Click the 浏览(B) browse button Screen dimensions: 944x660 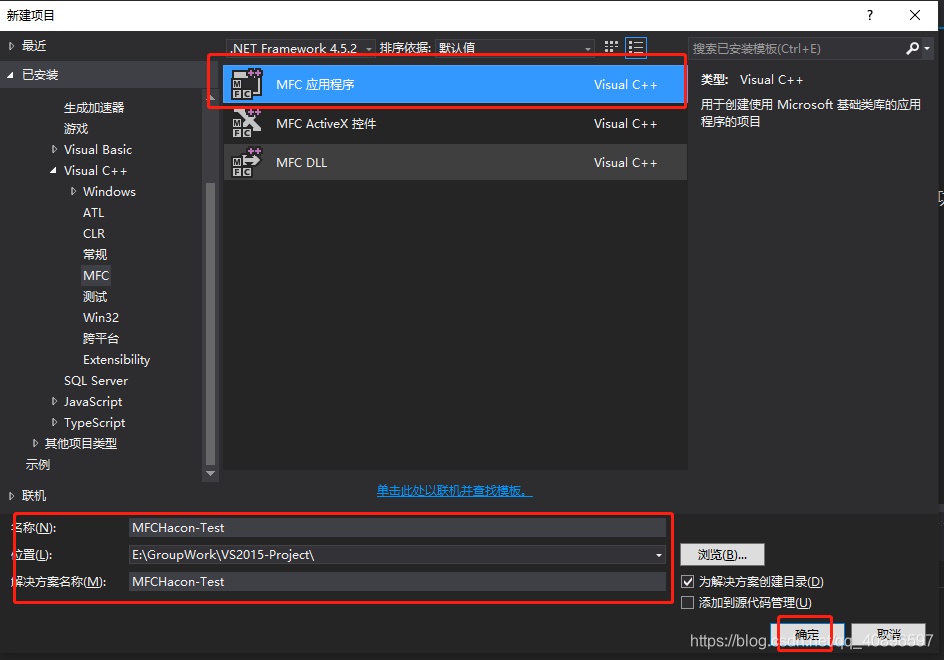(722, 554)
